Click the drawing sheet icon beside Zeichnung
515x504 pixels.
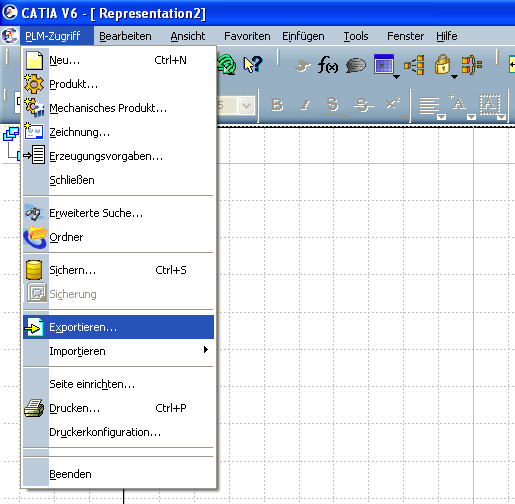pyautogui.click(x=34, y=131)
